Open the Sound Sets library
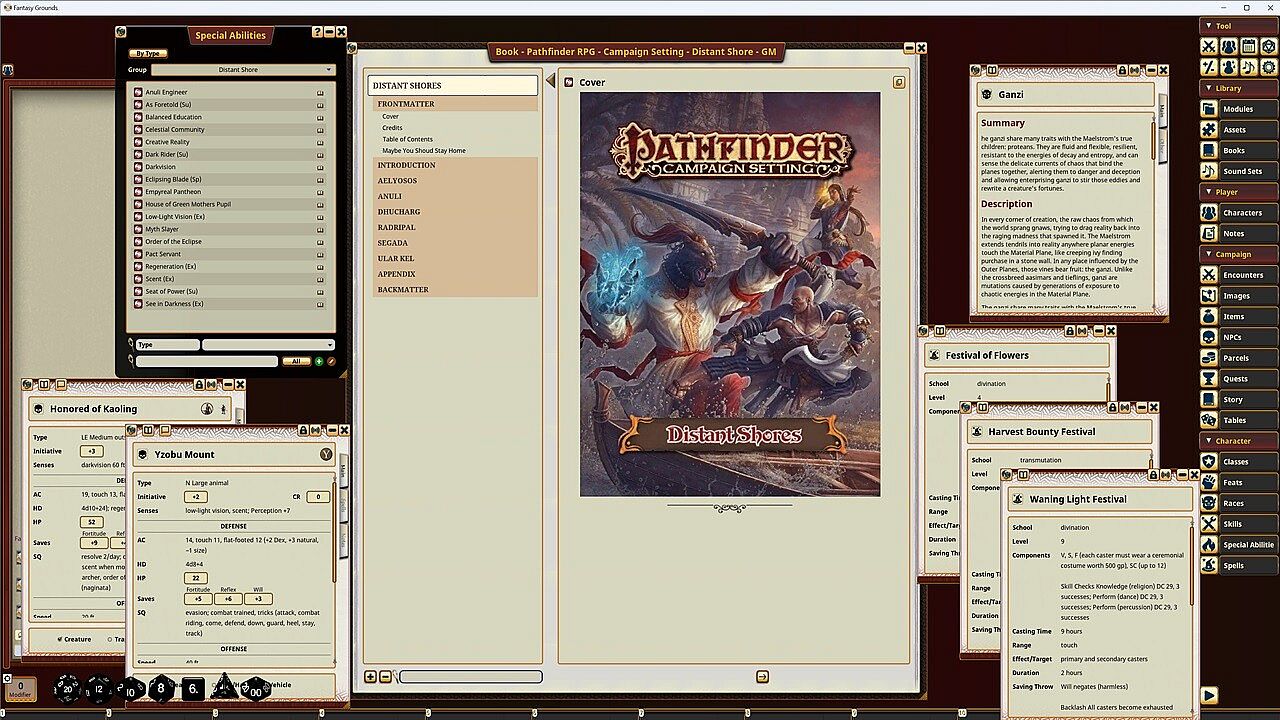The image size is (1280, 720). pyautogui.click(x=1241, y=171)
